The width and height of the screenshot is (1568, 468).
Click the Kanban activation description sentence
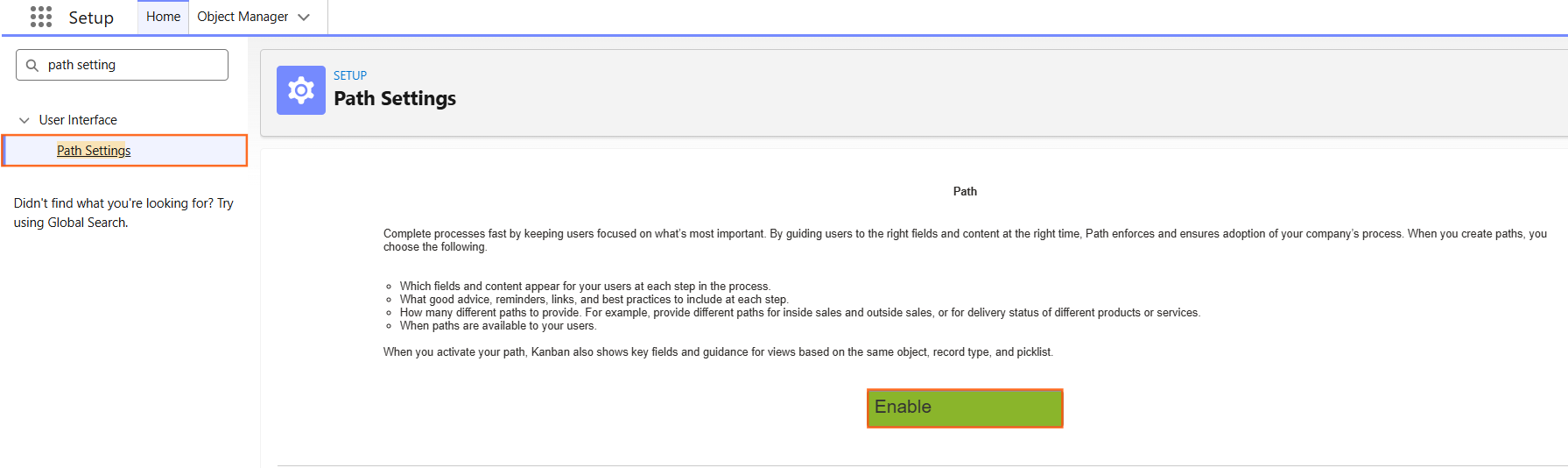[x=718, y=352]
